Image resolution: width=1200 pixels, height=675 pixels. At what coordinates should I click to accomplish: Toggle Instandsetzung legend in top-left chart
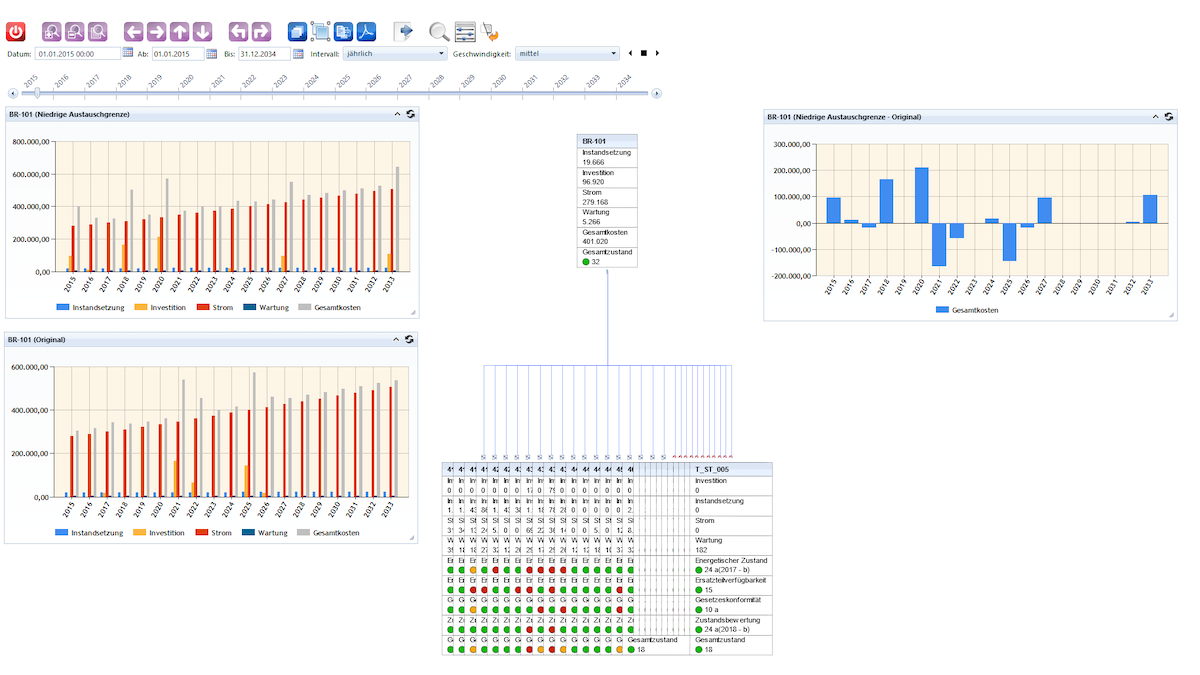click(x=90, y=307)
